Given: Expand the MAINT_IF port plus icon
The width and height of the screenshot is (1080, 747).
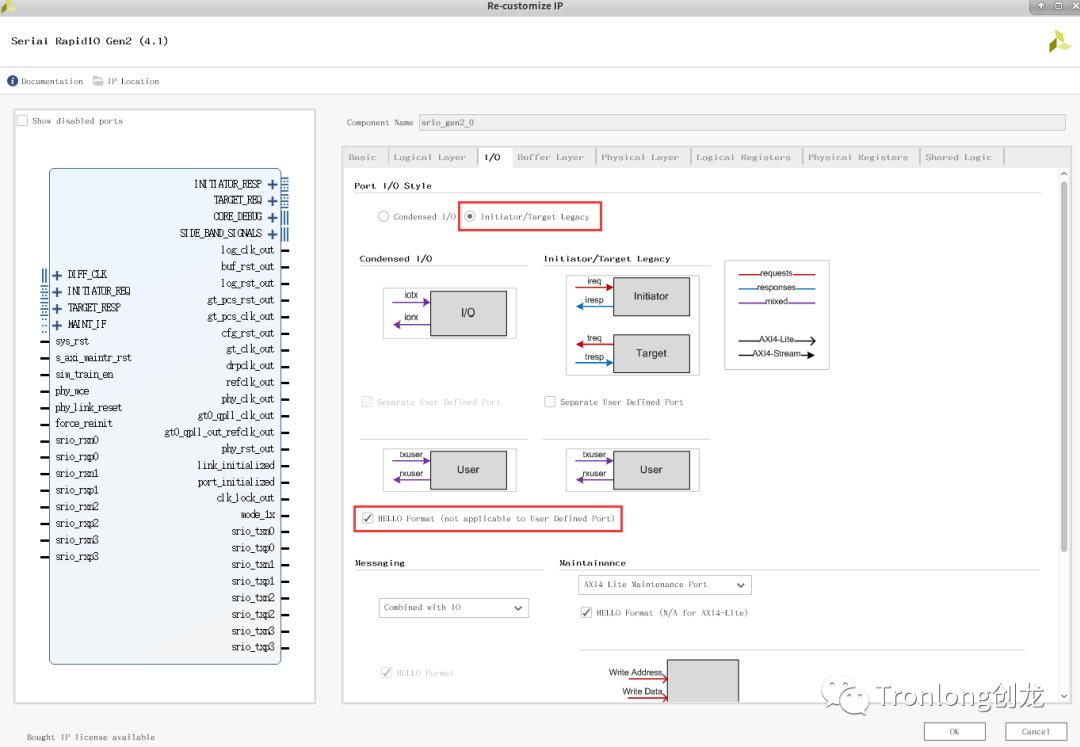Looking at the screenshot, I should (x=58, y=325).
